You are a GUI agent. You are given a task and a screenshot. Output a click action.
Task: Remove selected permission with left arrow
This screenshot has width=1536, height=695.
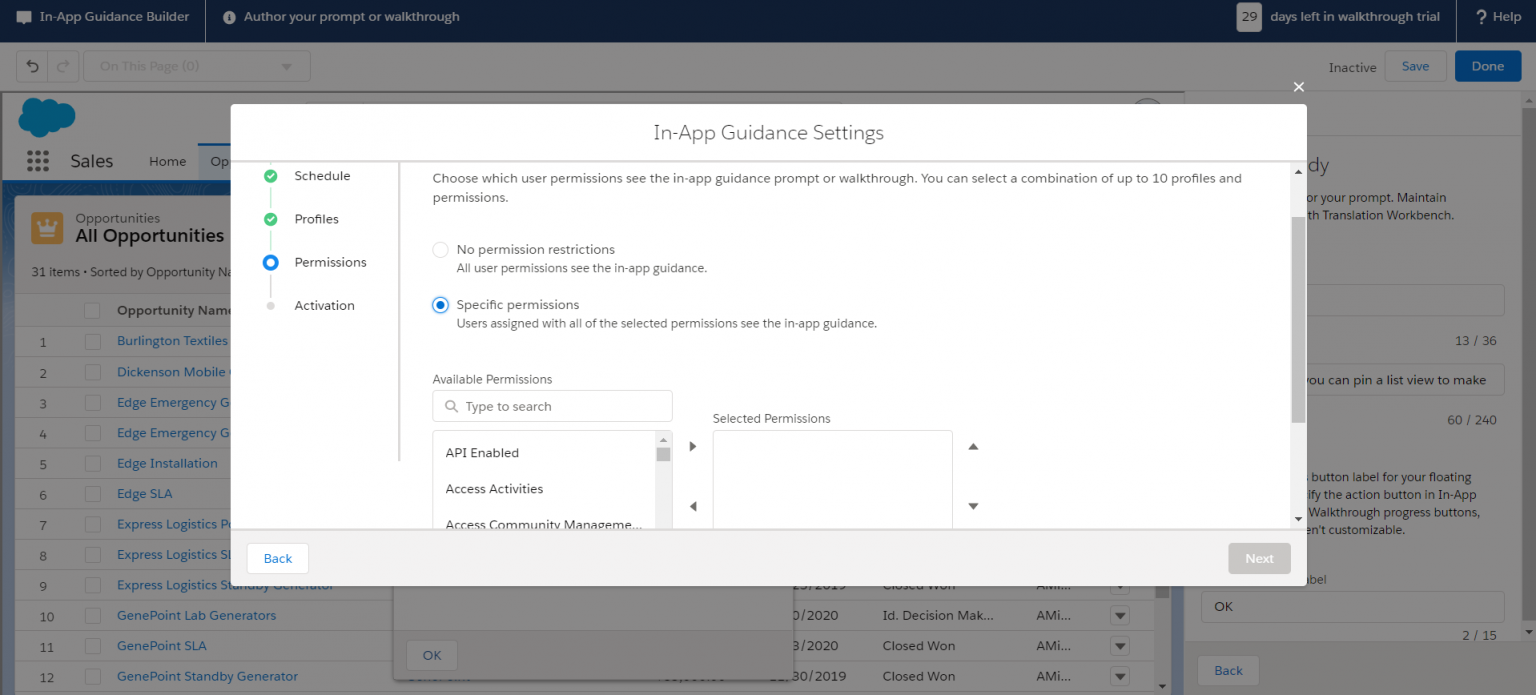coord(692,506)
